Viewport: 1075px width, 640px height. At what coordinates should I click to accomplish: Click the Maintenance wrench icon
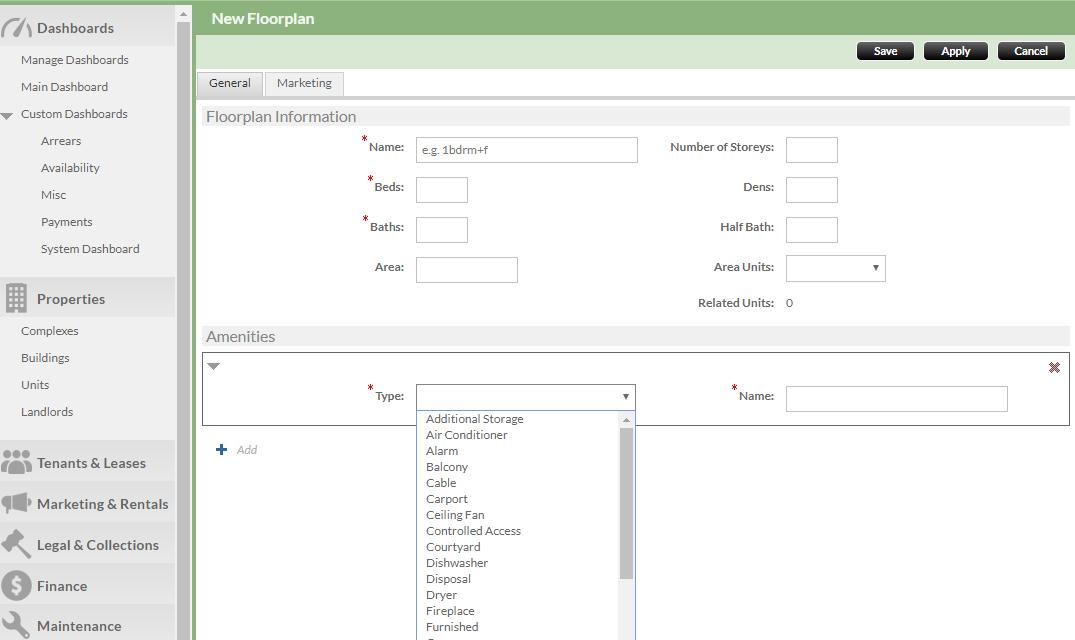pyautogui.click(x=16, y=625)
